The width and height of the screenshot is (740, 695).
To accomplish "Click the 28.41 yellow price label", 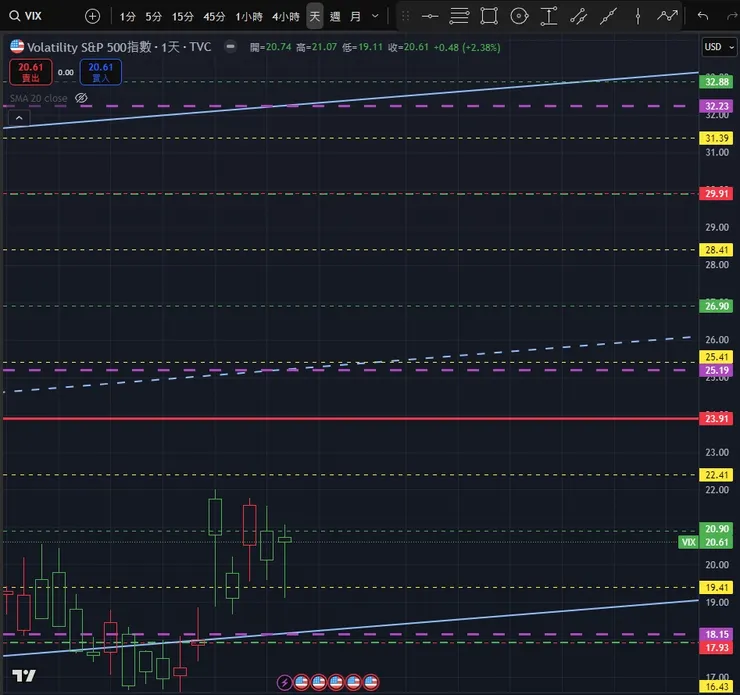I will point(716,250).
